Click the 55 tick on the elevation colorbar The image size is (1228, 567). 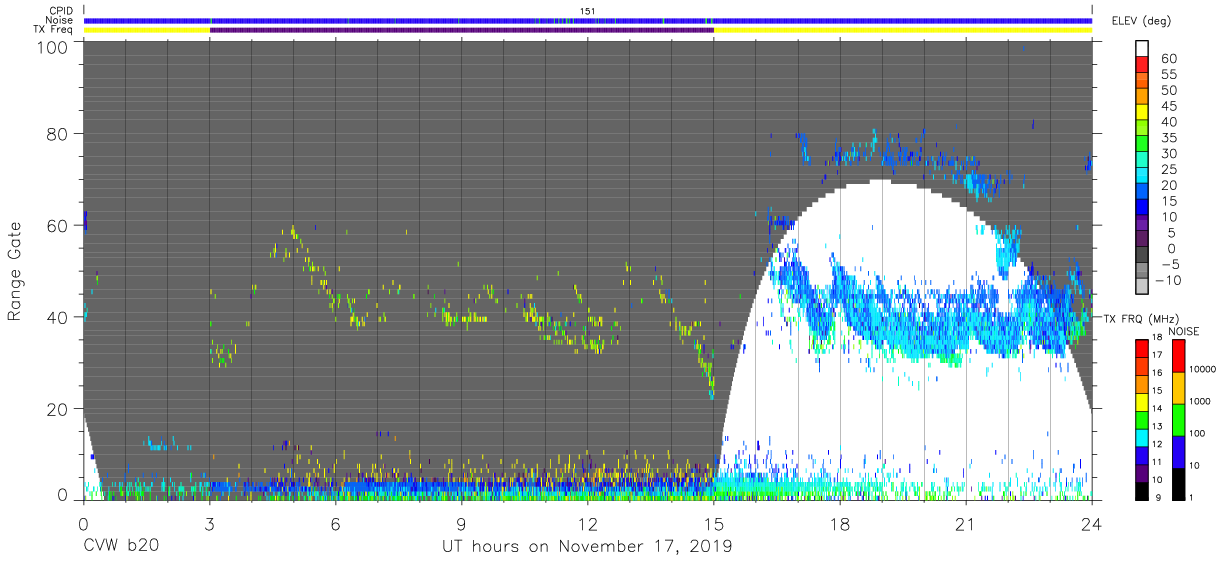click(x=1170, y=75)
